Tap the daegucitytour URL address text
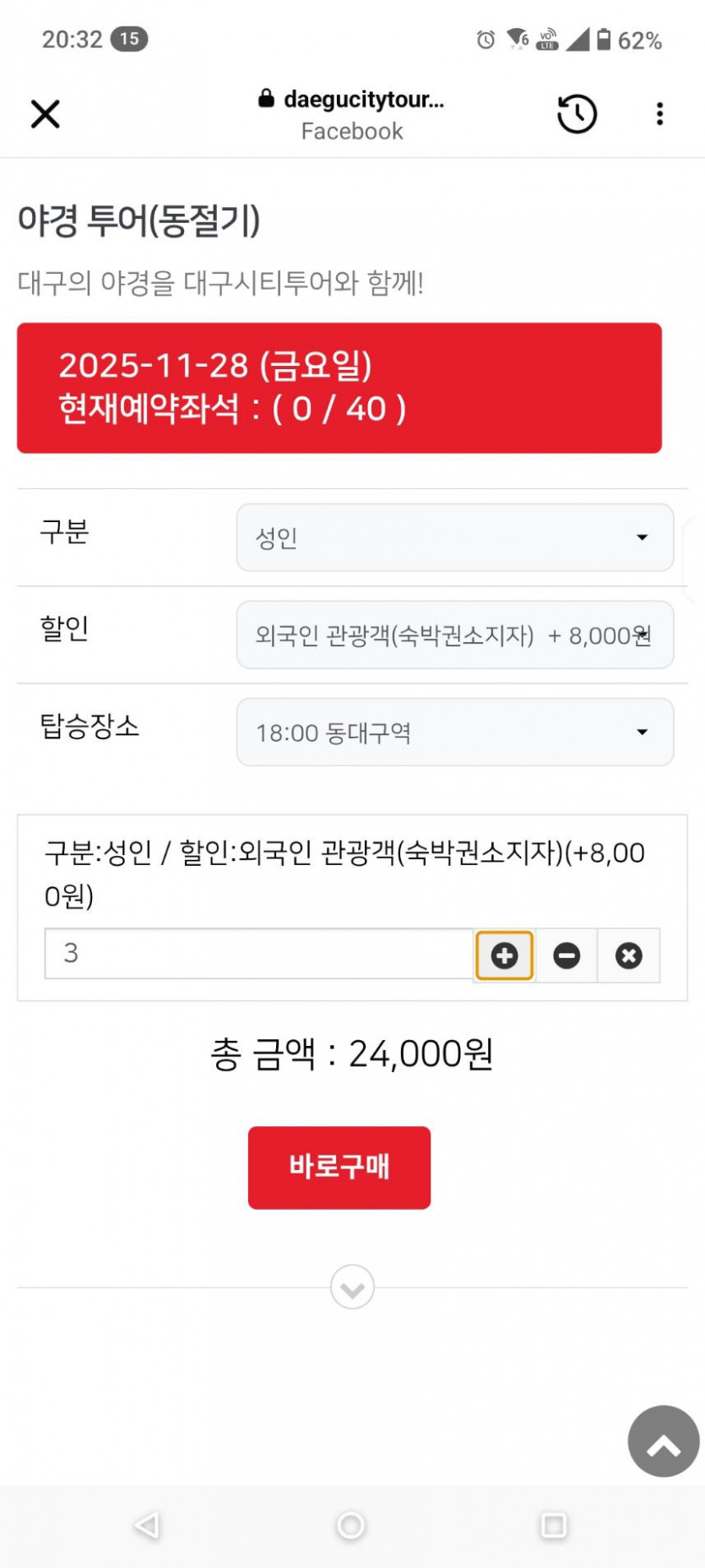Image resolution: width=705 pixels, height=1568 pixels. (363, 100)
